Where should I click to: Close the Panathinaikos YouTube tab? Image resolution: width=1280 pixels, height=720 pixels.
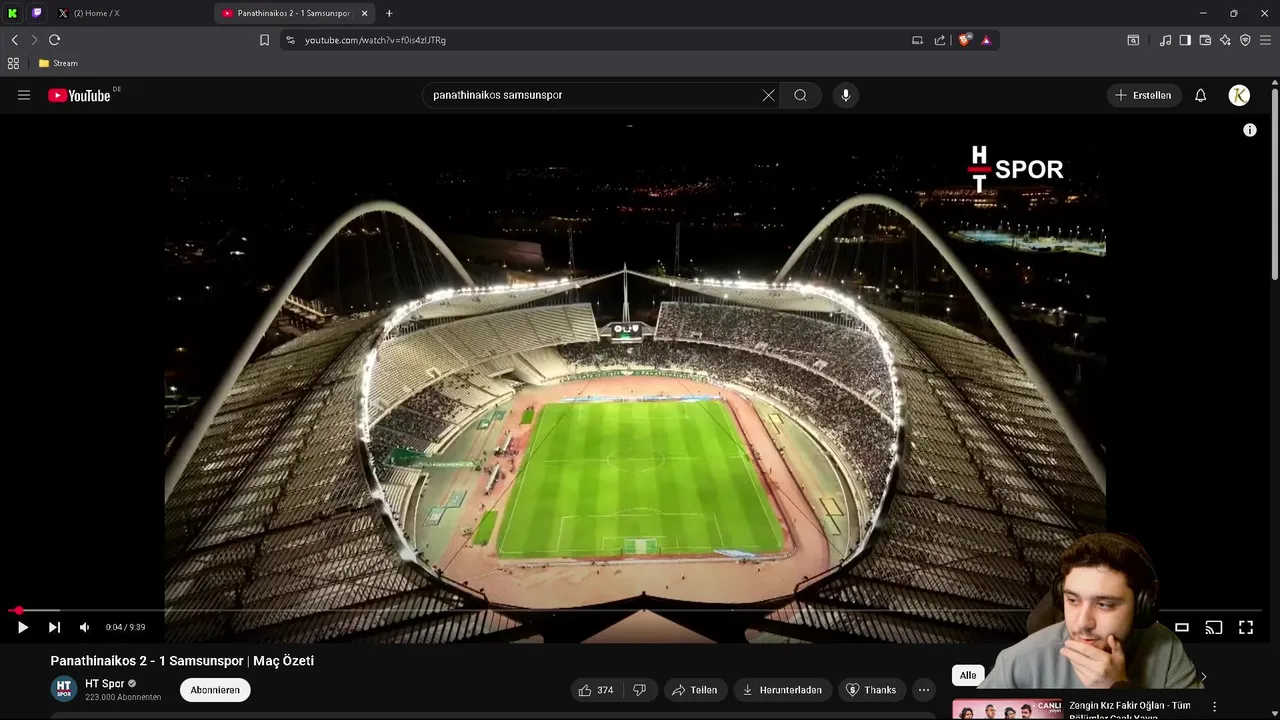[365, 13]
